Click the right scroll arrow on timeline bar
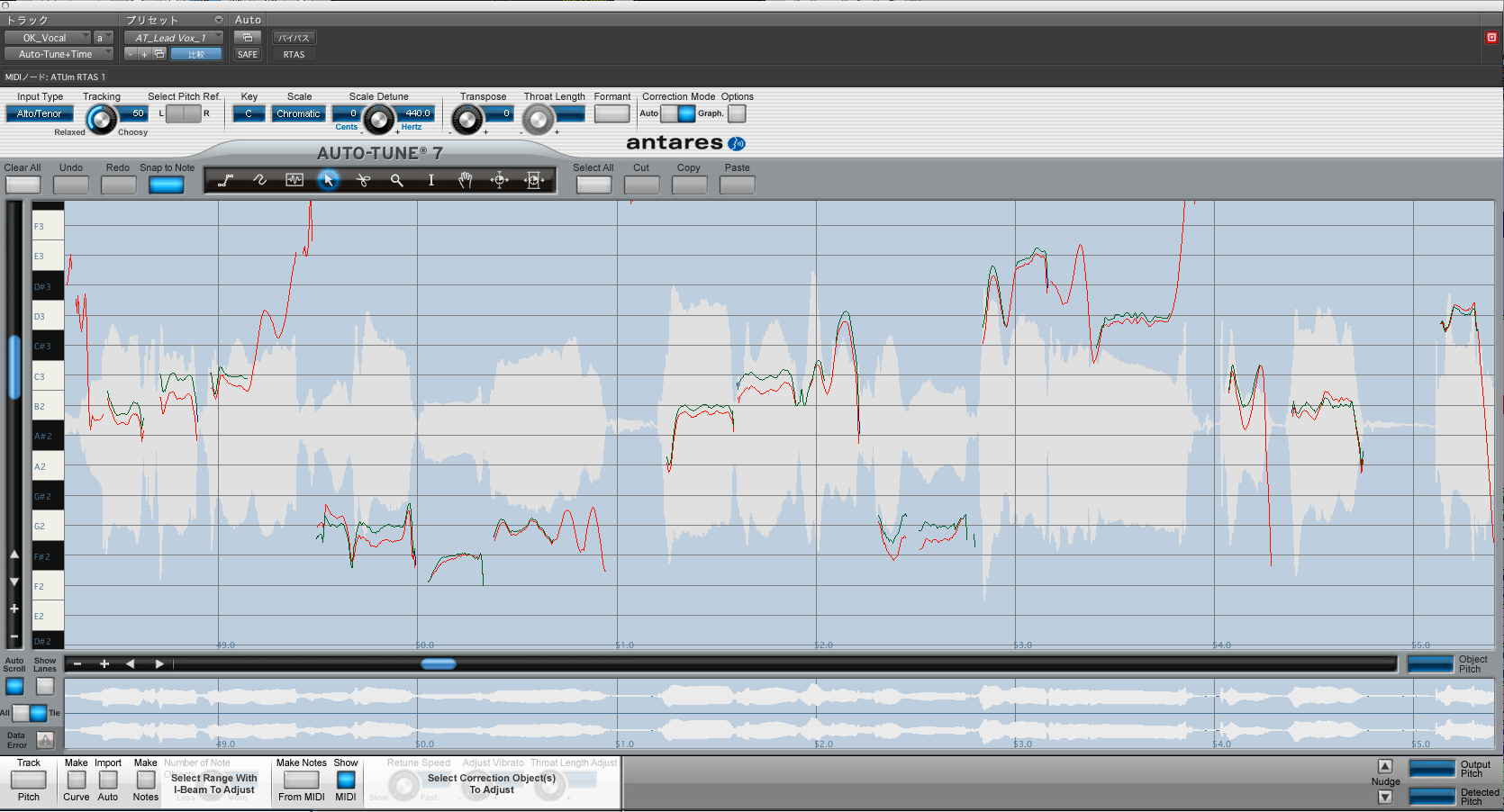Image resolution: width=1504 pixels, height=812 pixels. (x=159, y=664)
